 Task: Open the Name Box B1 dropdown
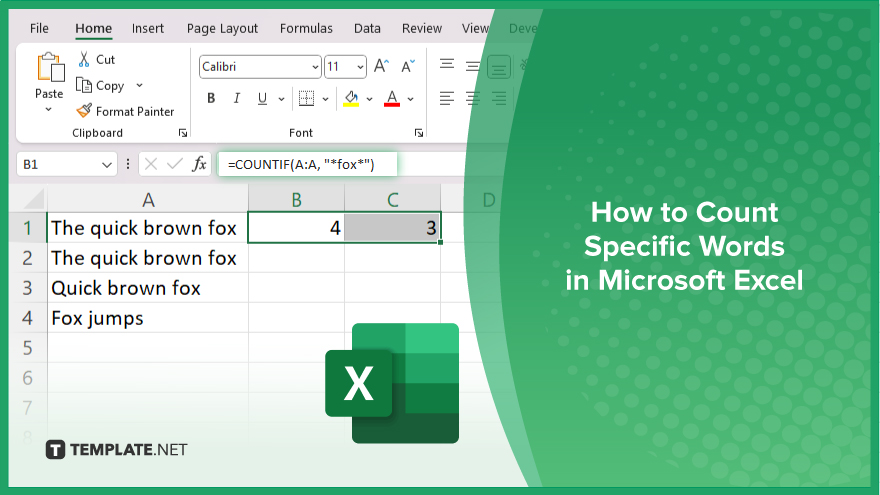click(106, 164)
